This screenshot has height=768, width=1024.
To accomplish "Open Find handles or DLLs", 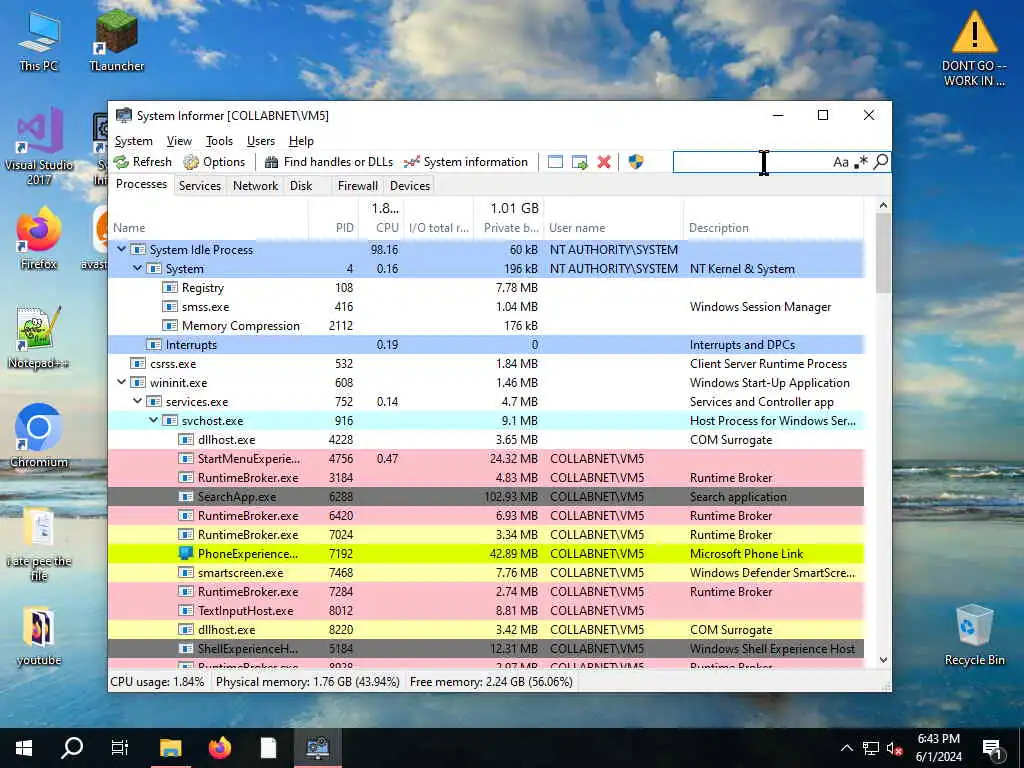I will pos(328,162).
